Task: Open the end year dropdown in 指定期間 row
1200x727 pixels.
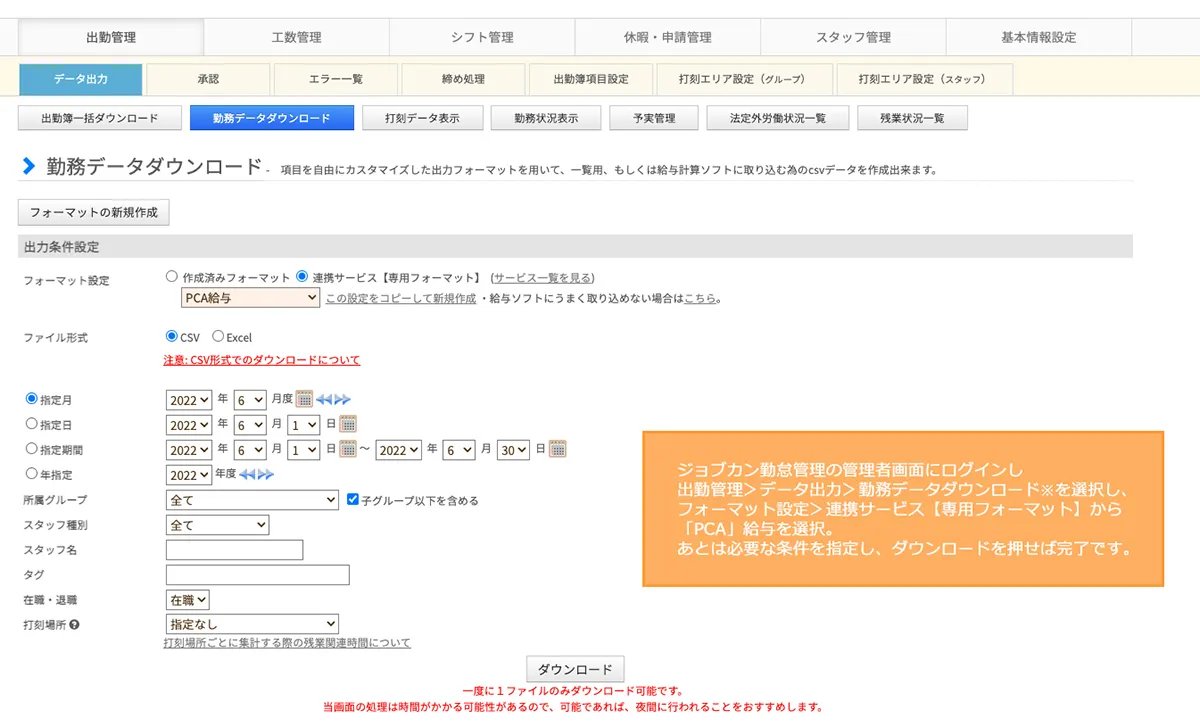Action: [x=399, y=450]
